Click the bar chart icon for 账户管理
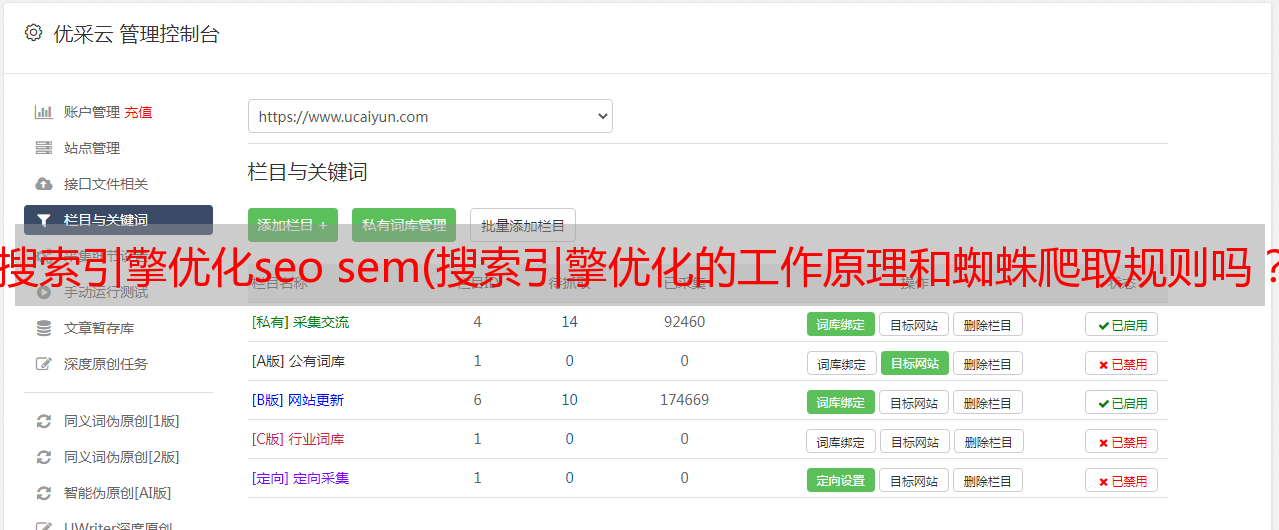This screenshot has width=1279, height=530. (44, 112)
